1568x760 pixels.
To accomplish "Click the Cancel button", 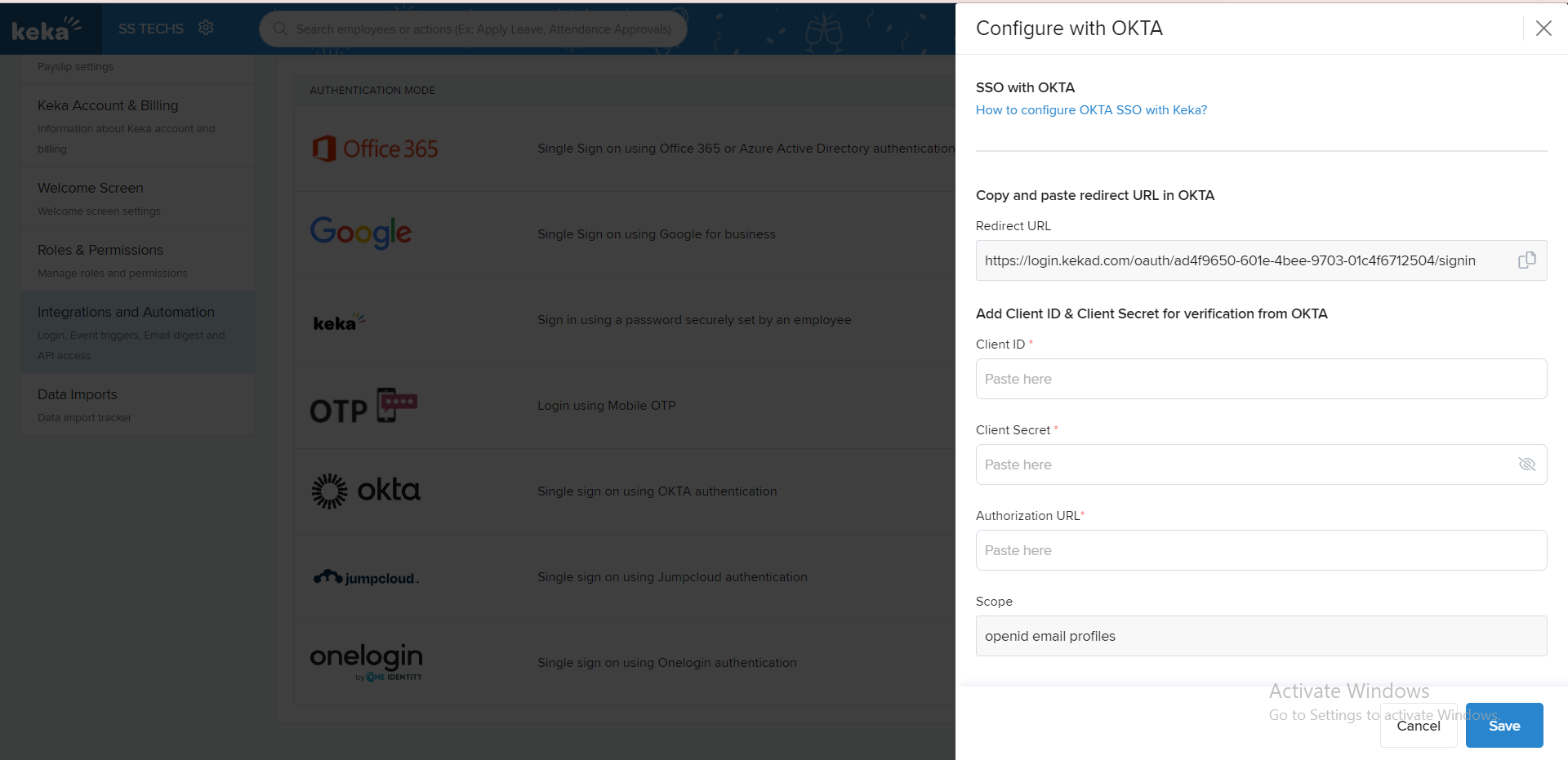I will point(1419,725).
